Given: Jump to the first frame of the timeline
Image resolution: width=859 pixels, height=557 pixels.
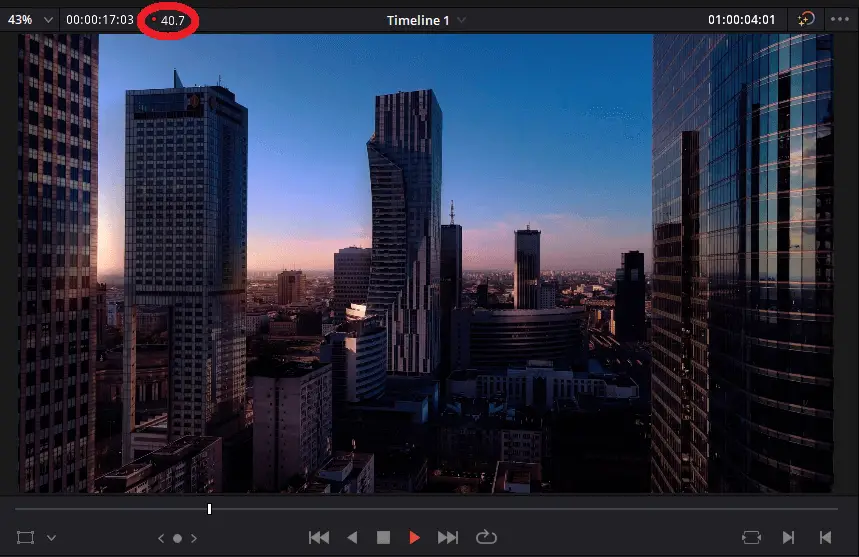Looking at the screenshot, I should click(x=319, y=538).
